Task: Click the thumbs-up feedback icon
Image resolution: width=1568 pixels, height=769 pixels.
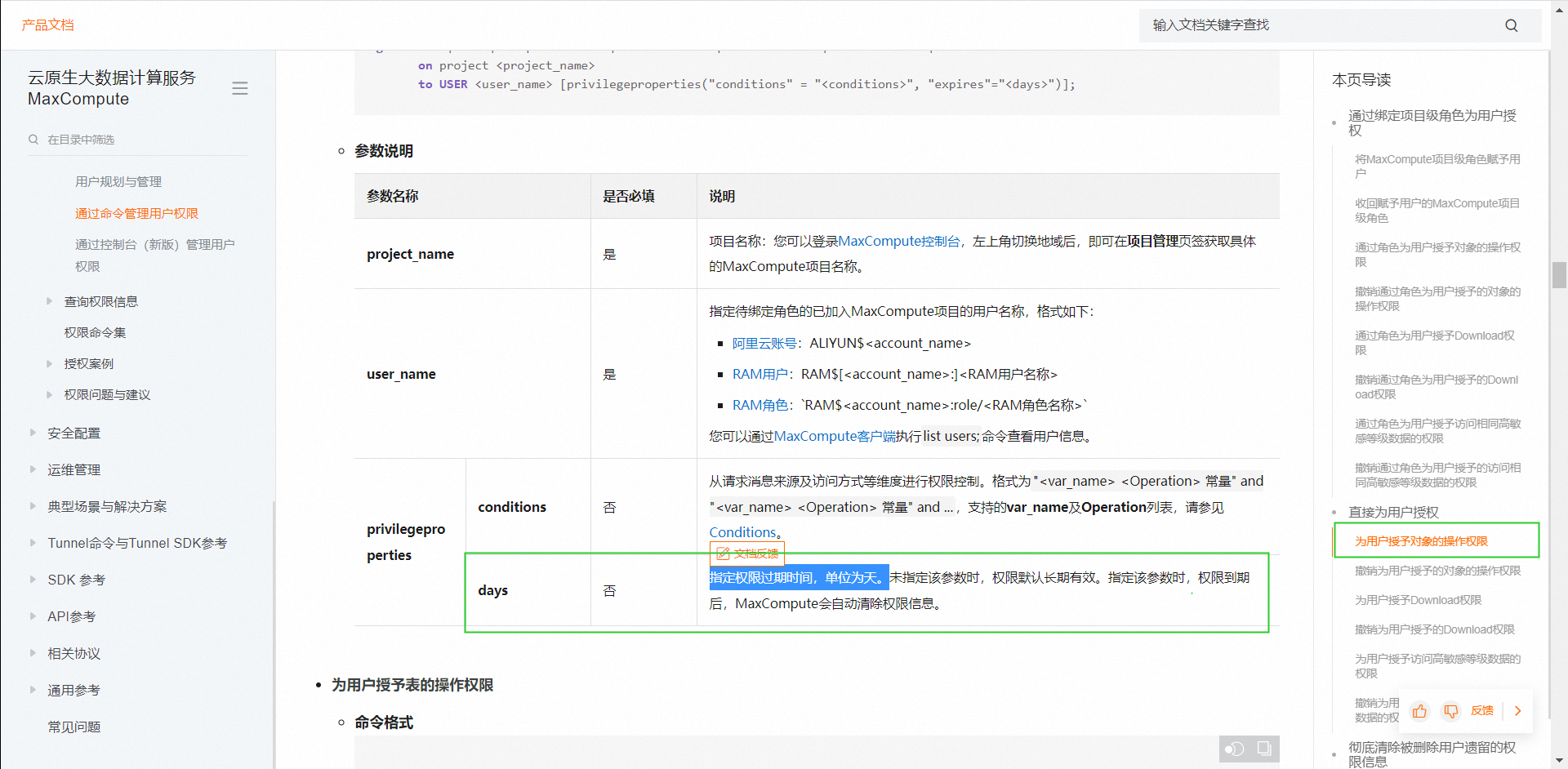Action: point(1419,711)
